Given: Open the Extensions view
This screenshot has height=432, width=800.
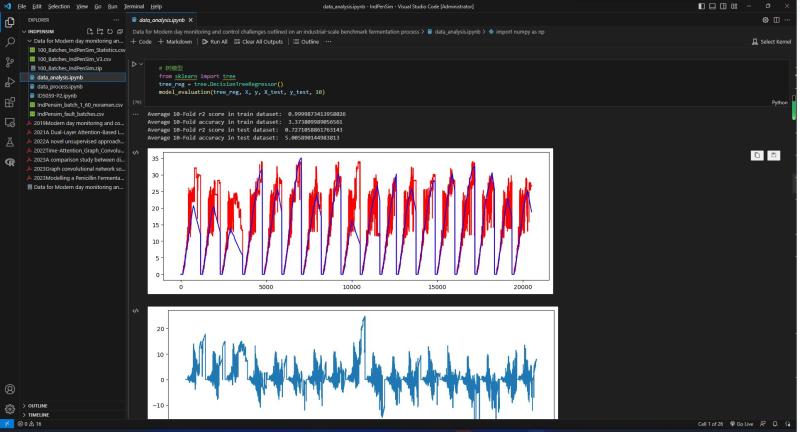Looking at the screenshot, I should (x=9, y=102).
